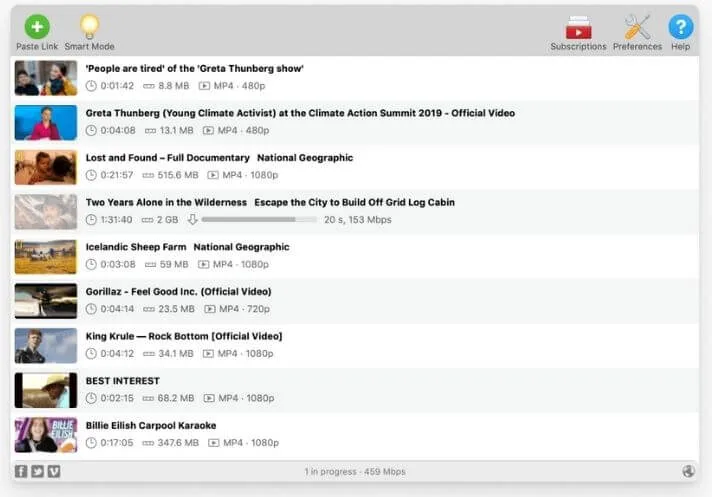Click the 0:03:08 duration value
This screenshot has height=497, width=712.
(118, 264)
